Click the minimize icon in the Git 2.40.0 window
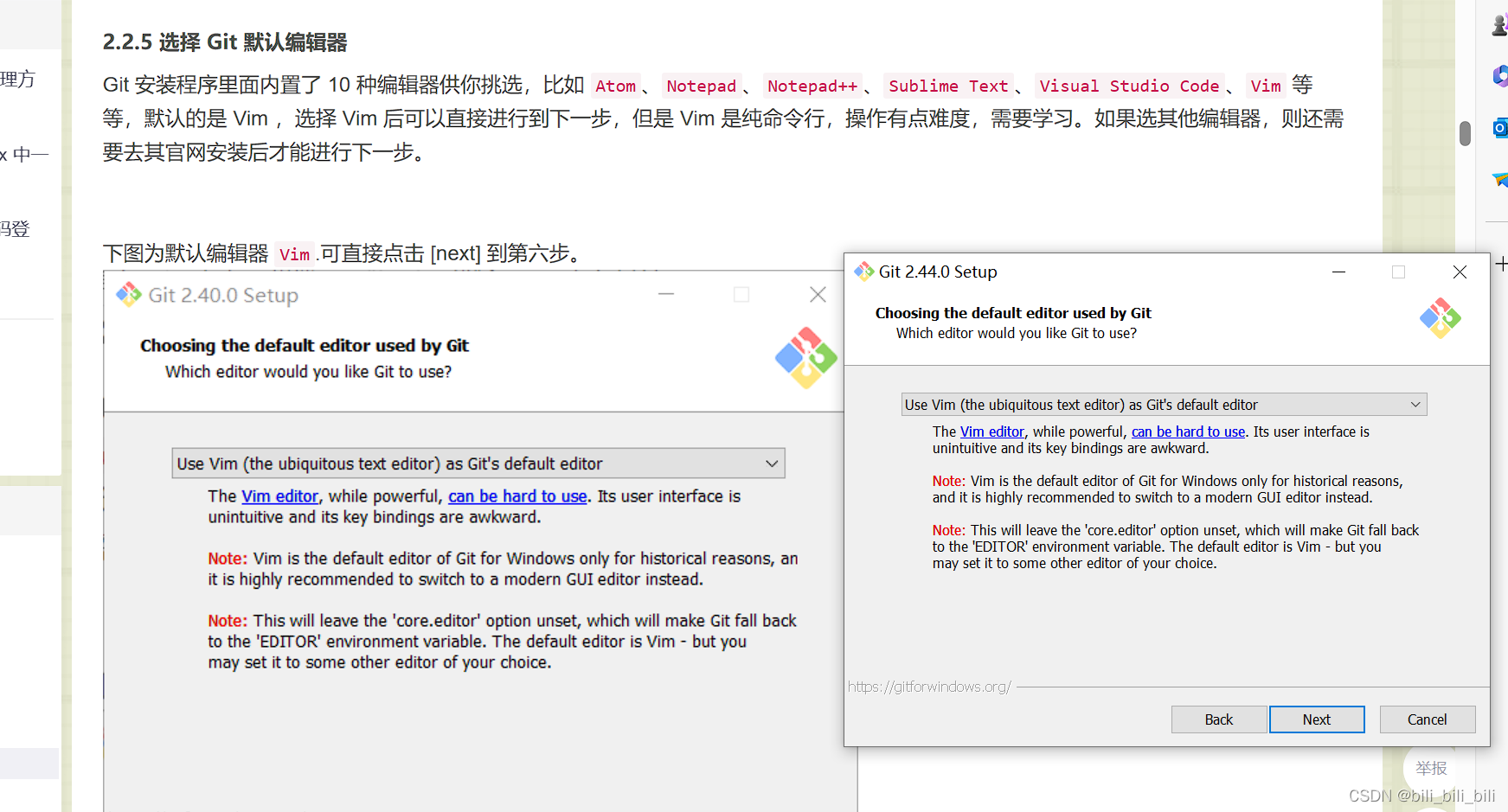The image size is (1508, 812). point(665,294)
